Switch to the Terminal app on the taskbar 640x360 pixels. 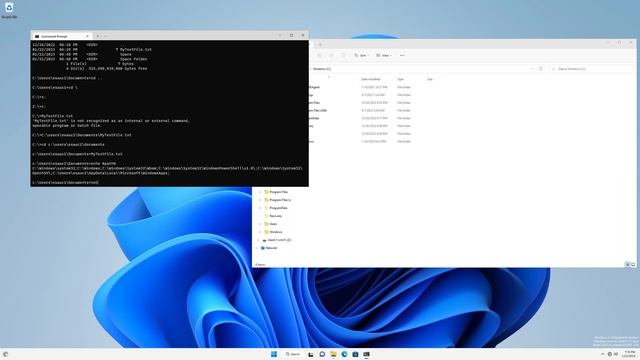click(367, 354)
